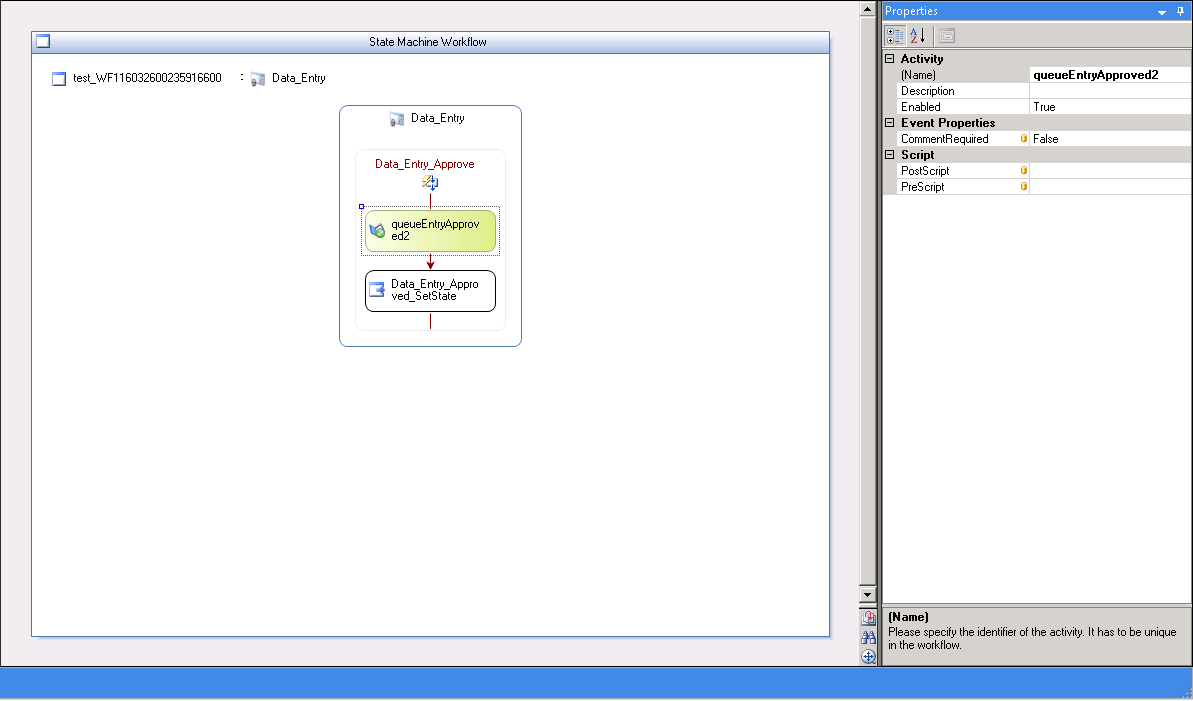The height and width of the screenshot is (701, 1193).
Task: Click the Data_Entry_Approve event lightning icon
Action: [x=430, y=182]
